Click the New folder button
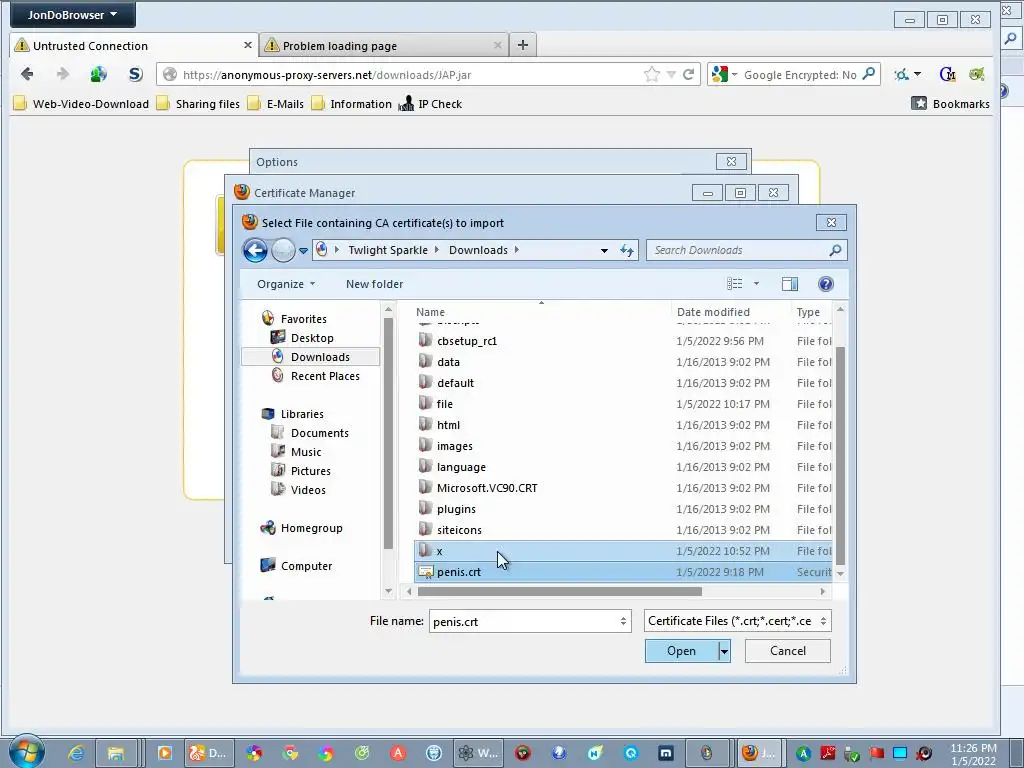Viewport: 1024px width, 768px height. 374,284
